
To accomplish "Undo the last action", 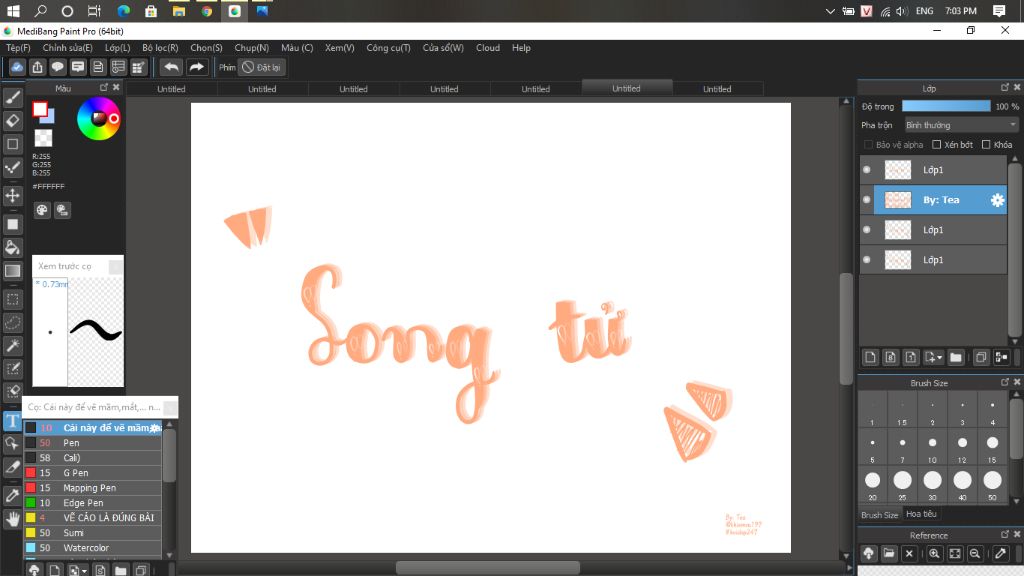I will tap(171, 67).
